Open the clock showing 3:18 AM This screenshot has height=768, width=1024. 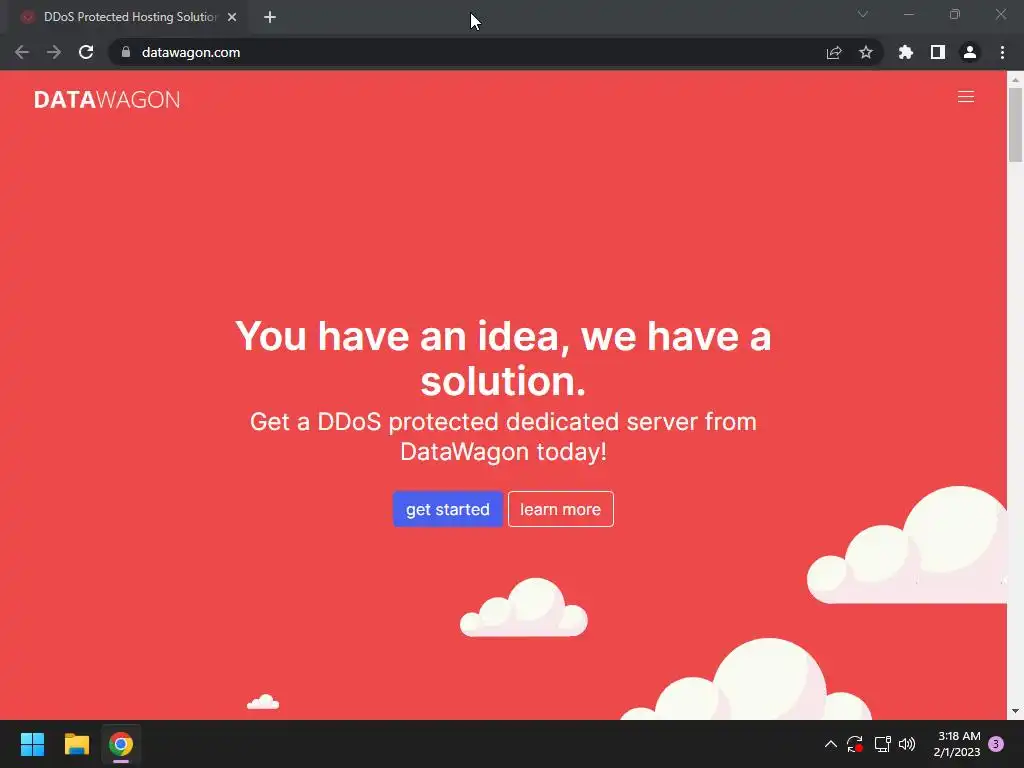957,744
